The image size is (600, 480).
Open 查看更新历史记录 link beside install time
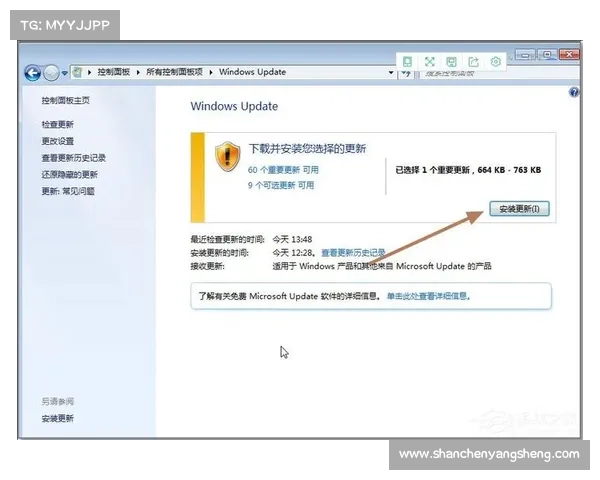click(x=353, y=253)
